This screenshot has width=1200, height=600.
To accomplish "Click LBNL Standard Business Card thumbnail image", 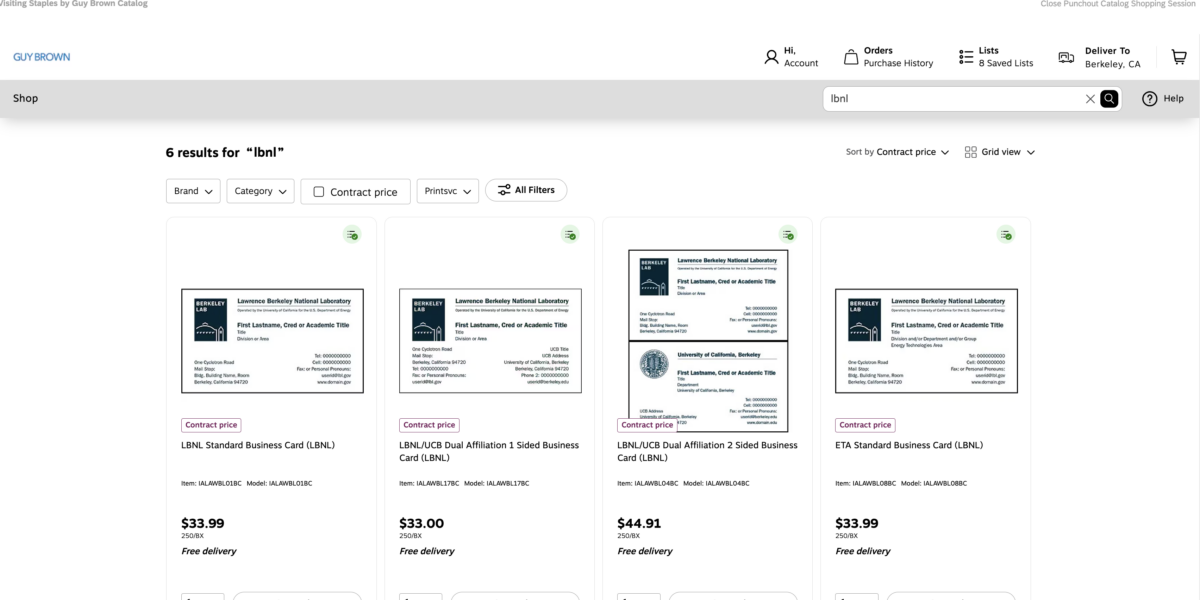I will (272, 341).
